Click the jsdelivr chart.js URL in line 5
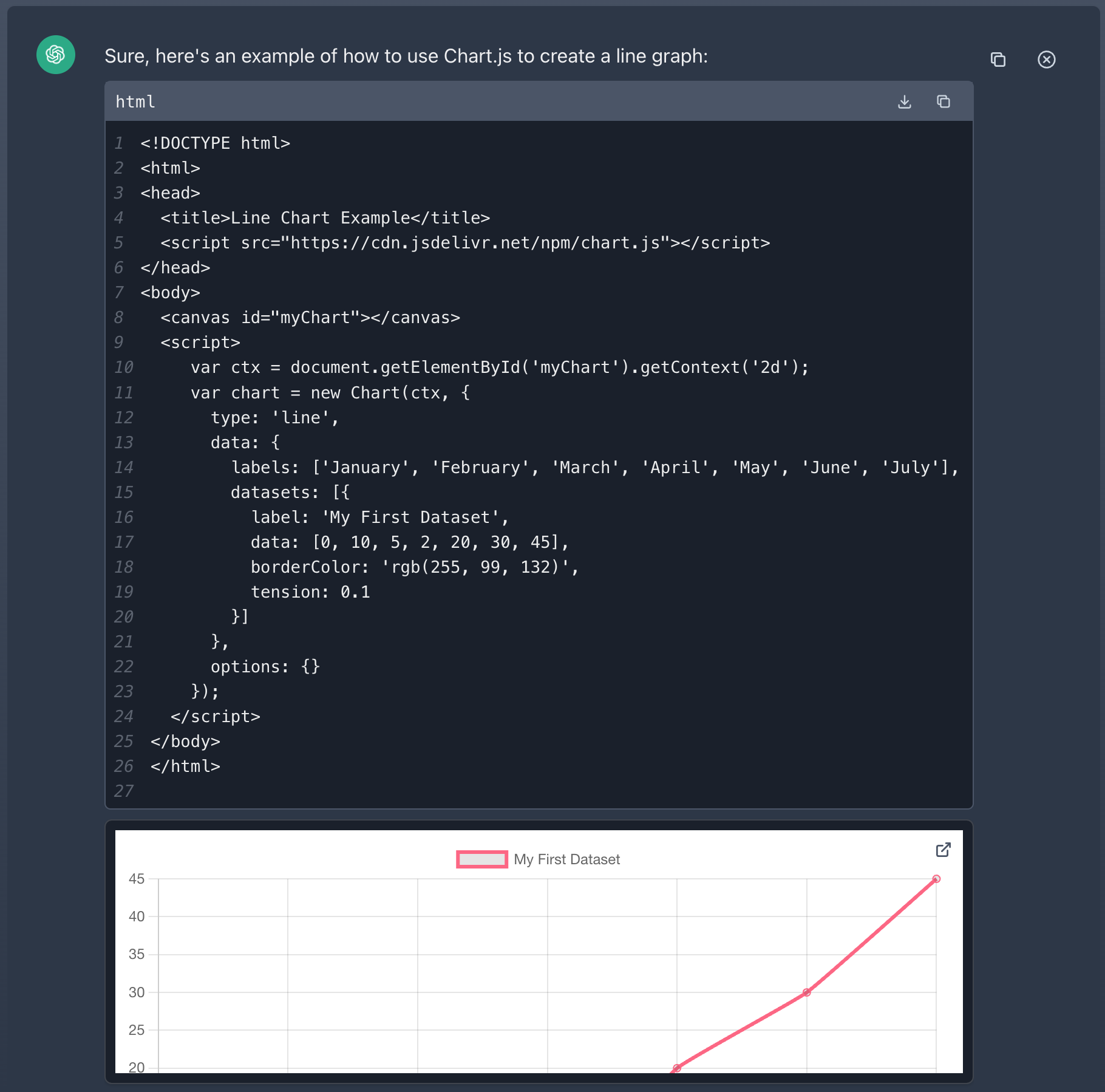The image size is (1105, 1092). (x=475, y=243)
